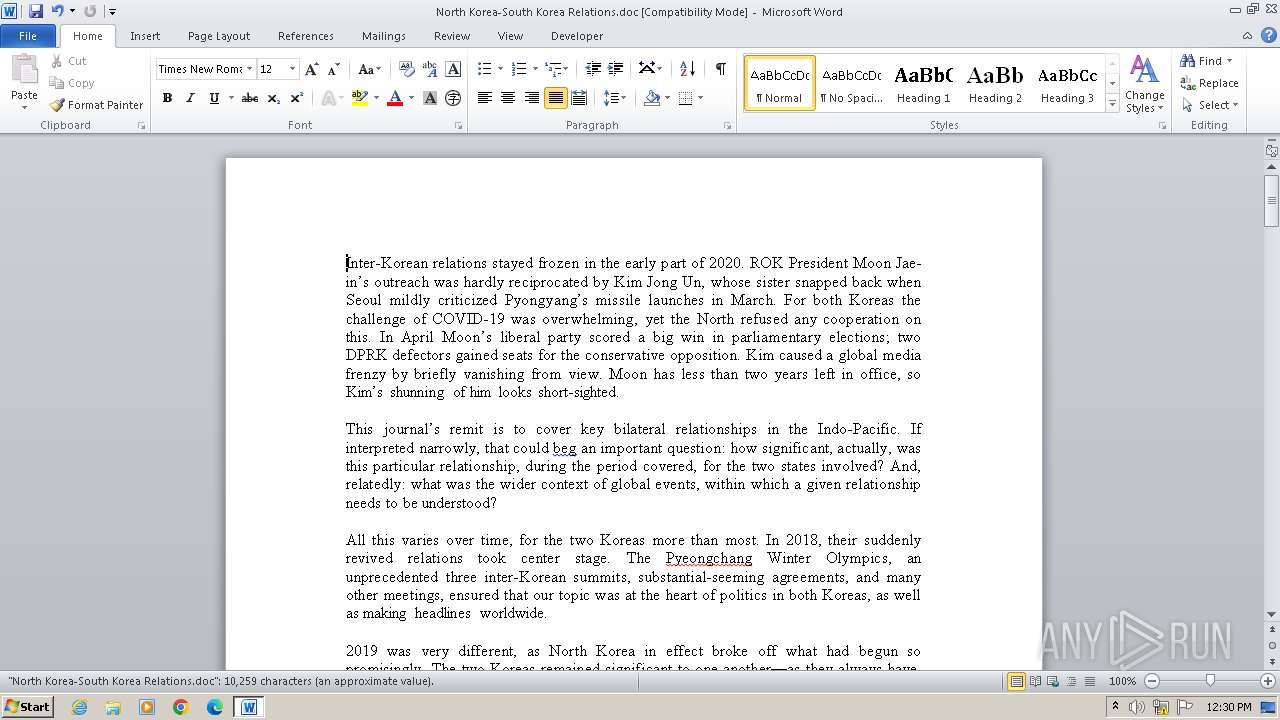Toggle strikethrough formatting

coord(250,98)
